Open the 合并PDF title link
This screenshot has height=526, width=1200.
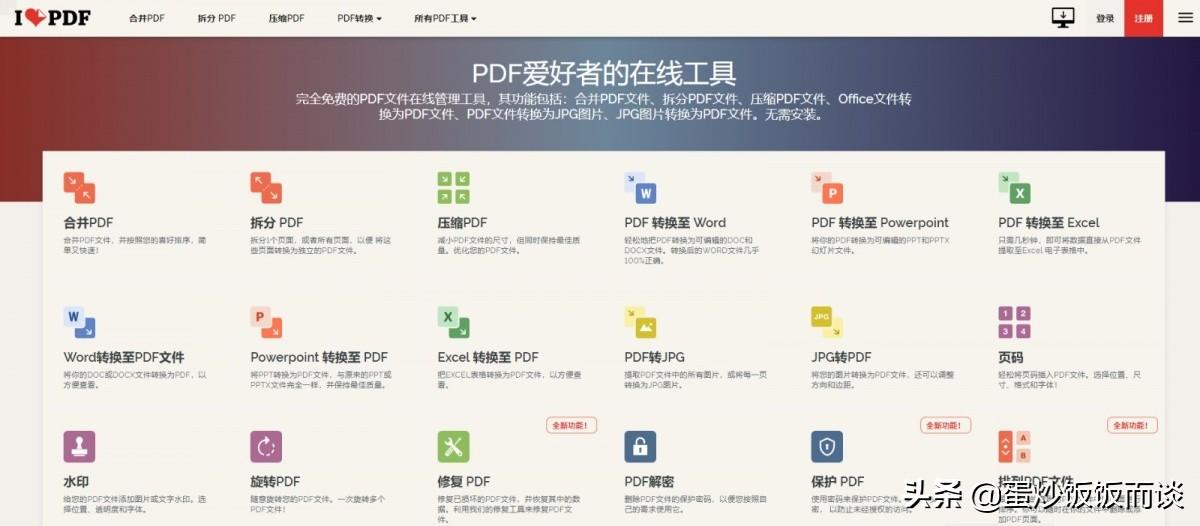(88, 222)
